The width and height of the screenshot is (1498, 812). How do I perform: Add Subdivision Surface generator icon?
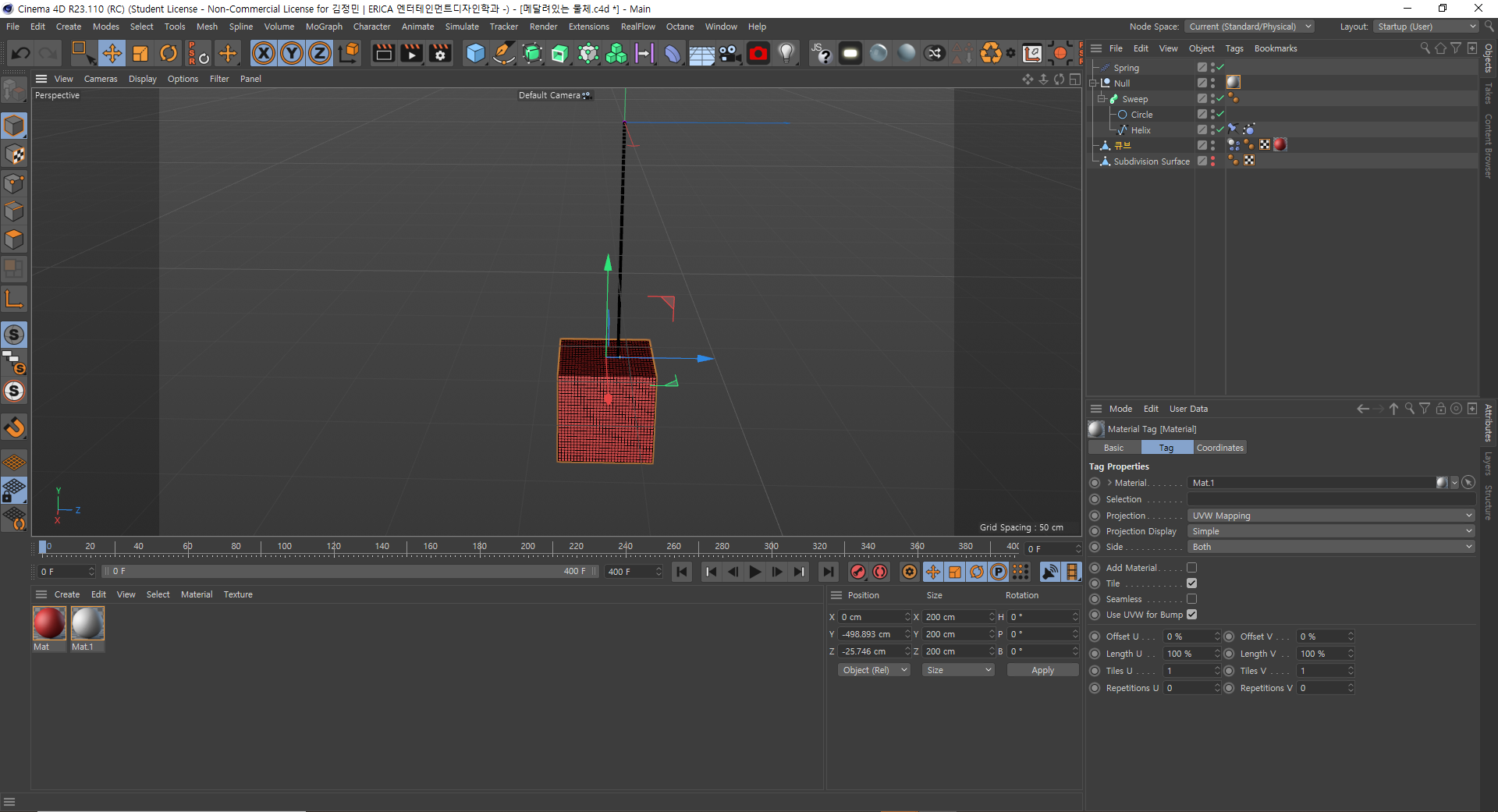tap(532, 53)
